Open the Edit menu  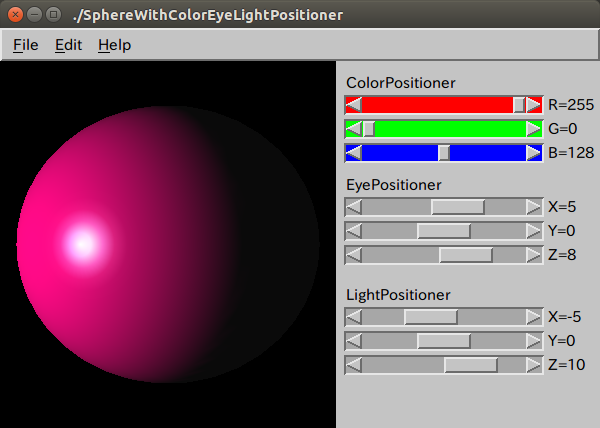click(68, 45)
